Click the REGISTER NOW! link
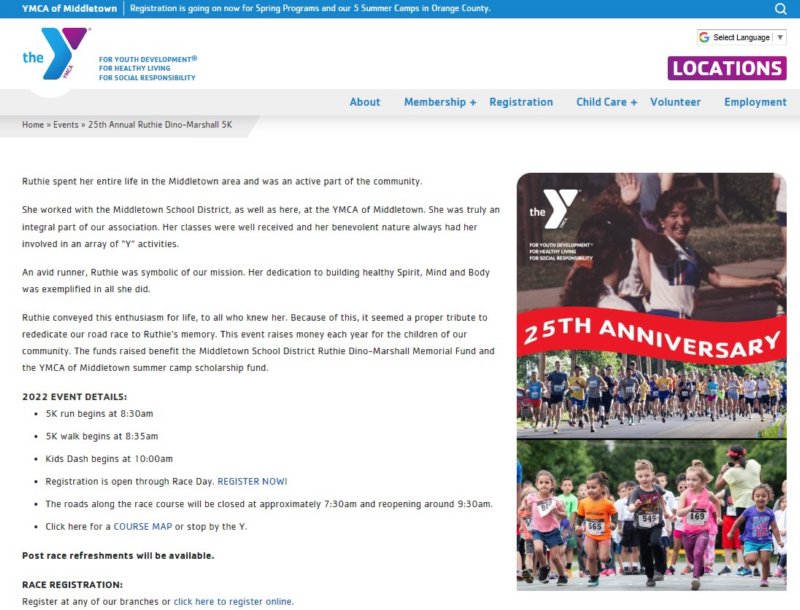Image resolution: width=800 pixels, height=610 pixels. click(252, 481)
